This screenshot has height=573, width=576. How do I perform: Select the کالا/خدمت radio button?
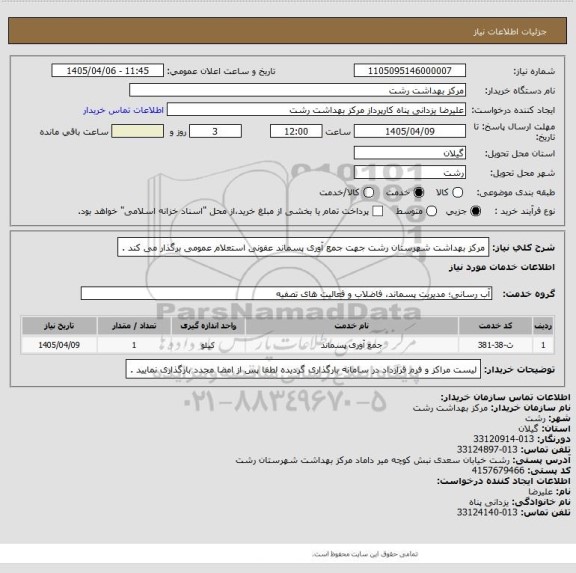[x=368, y=192]
